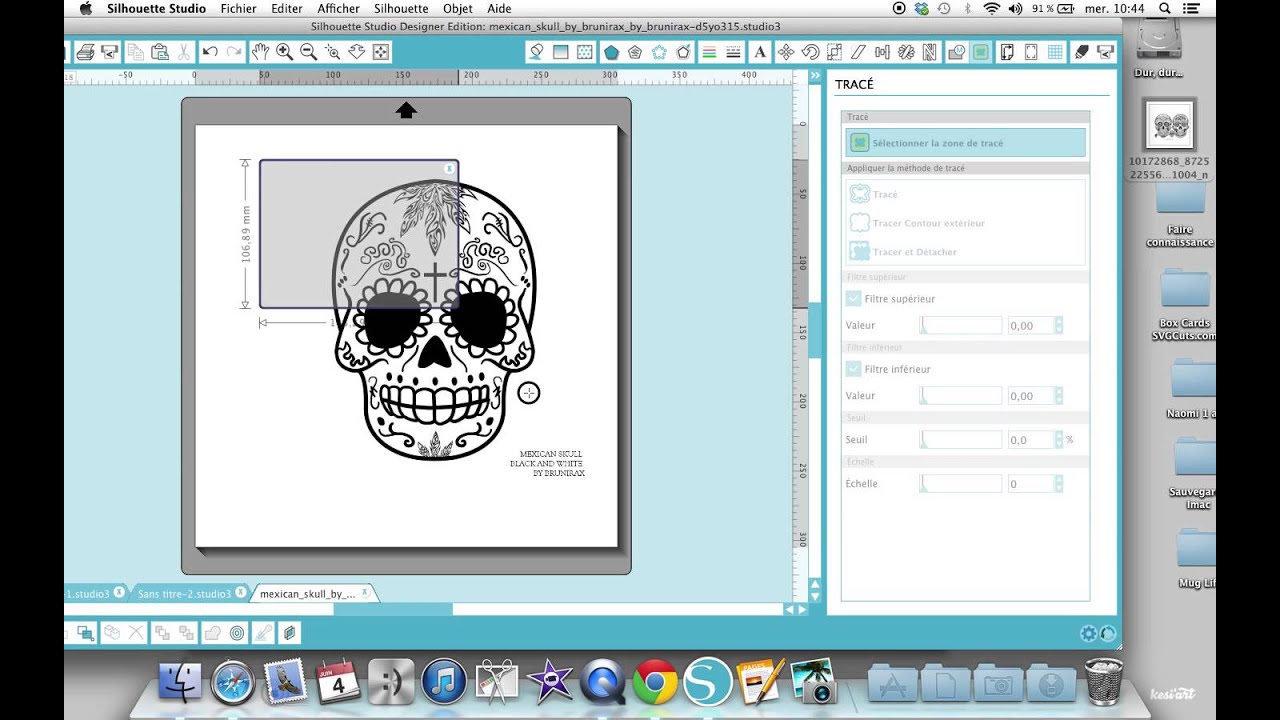Open the Box Cards SVGCuts desktop folder
Screen dimensions: 1280x720
pyautogui.click(x=1186, y=290)
